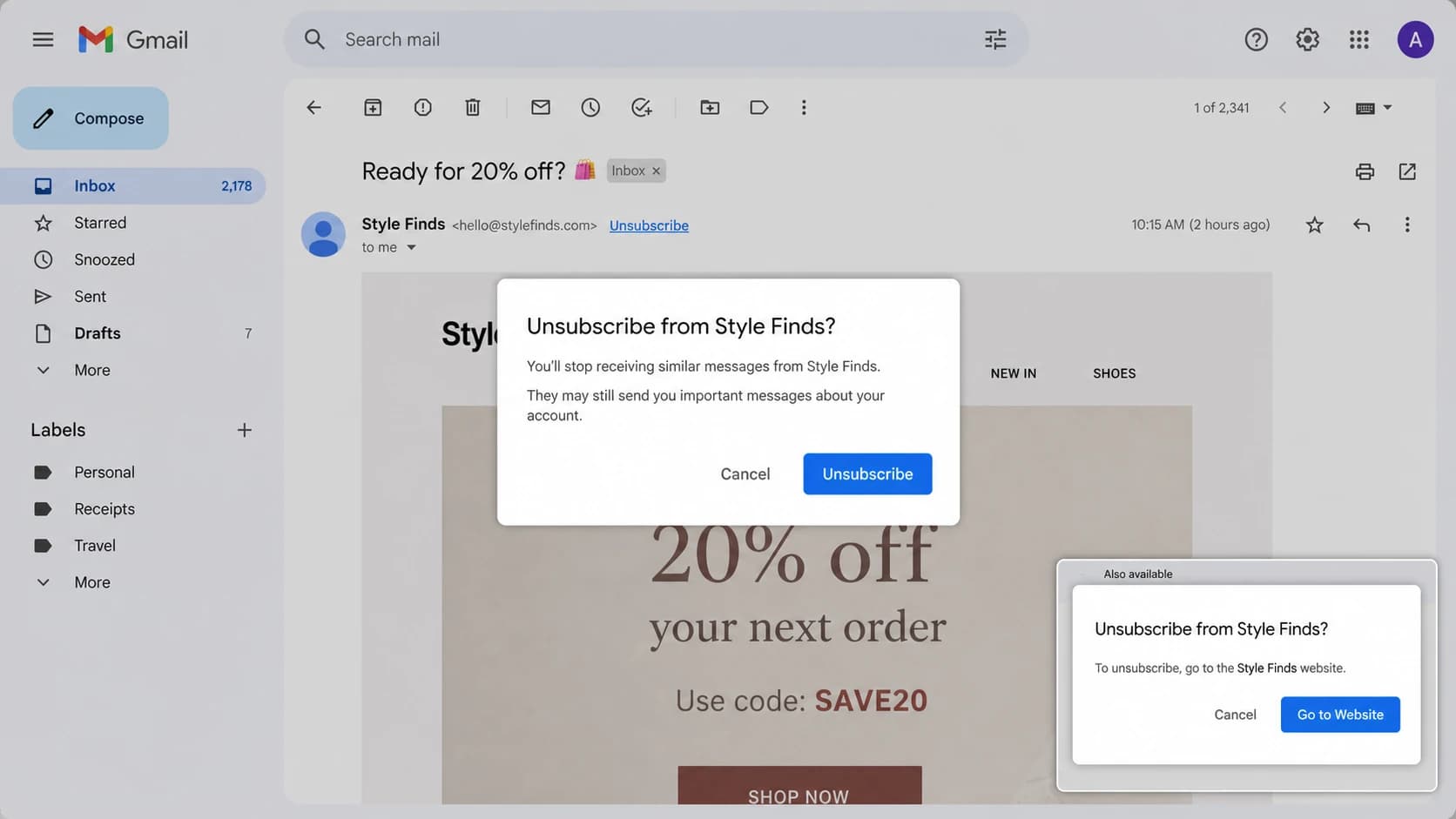
Task: Expand More under Drafts
Action: [92, 370]
